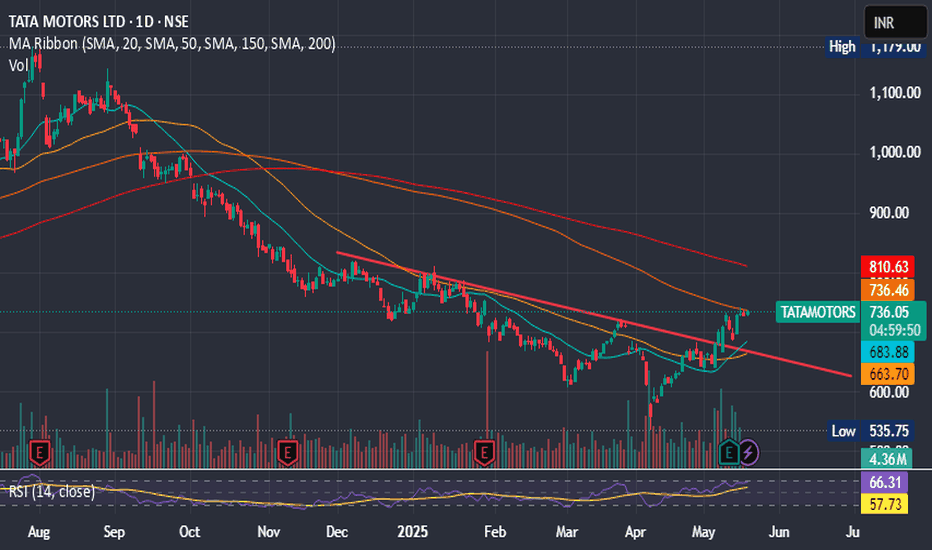Click the November earnings E marker
The image size is (932, 550).
(x=288, y=453)
